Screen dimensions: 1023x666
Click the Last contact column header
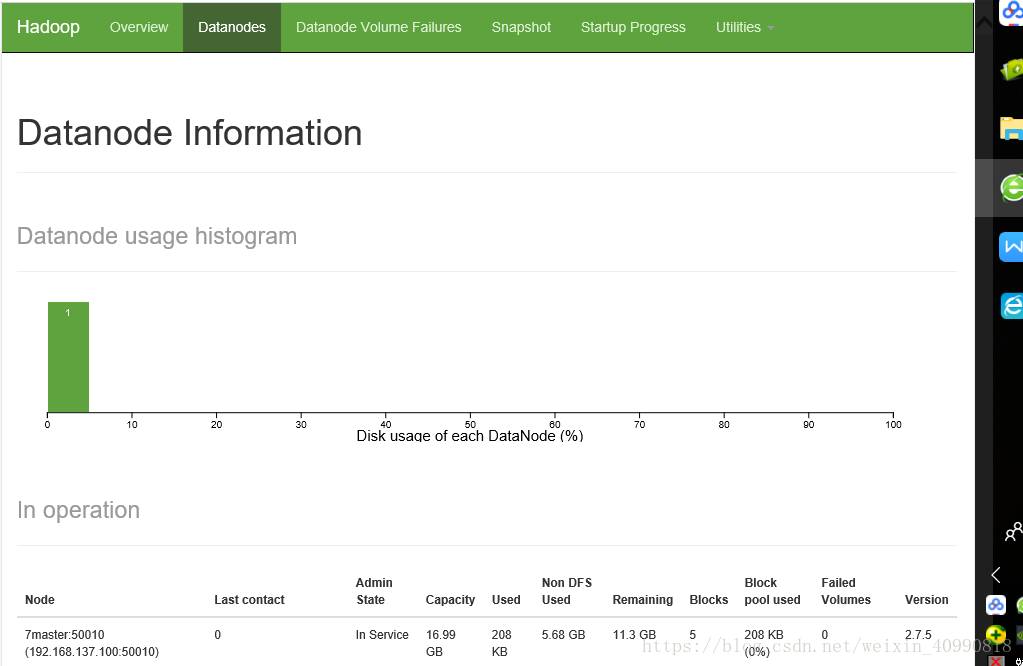tap(249, 599)
